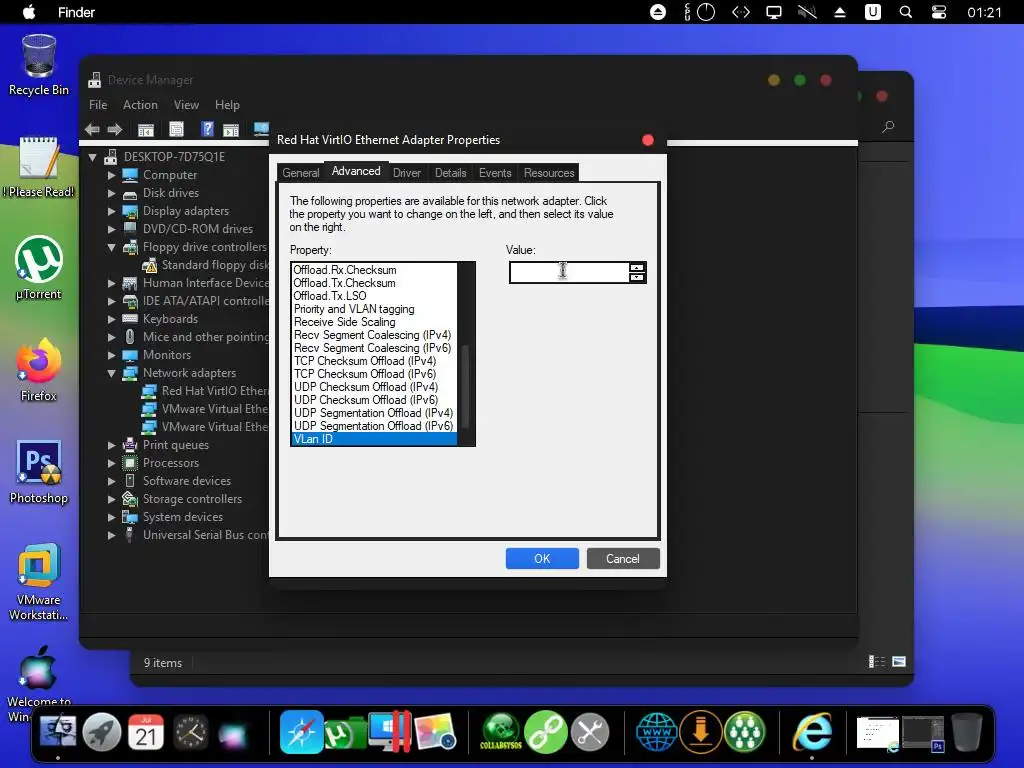Click the Back arrow in Device Manager toolbar
This screenshot has height=768, width=1024.
pos(92,129)
